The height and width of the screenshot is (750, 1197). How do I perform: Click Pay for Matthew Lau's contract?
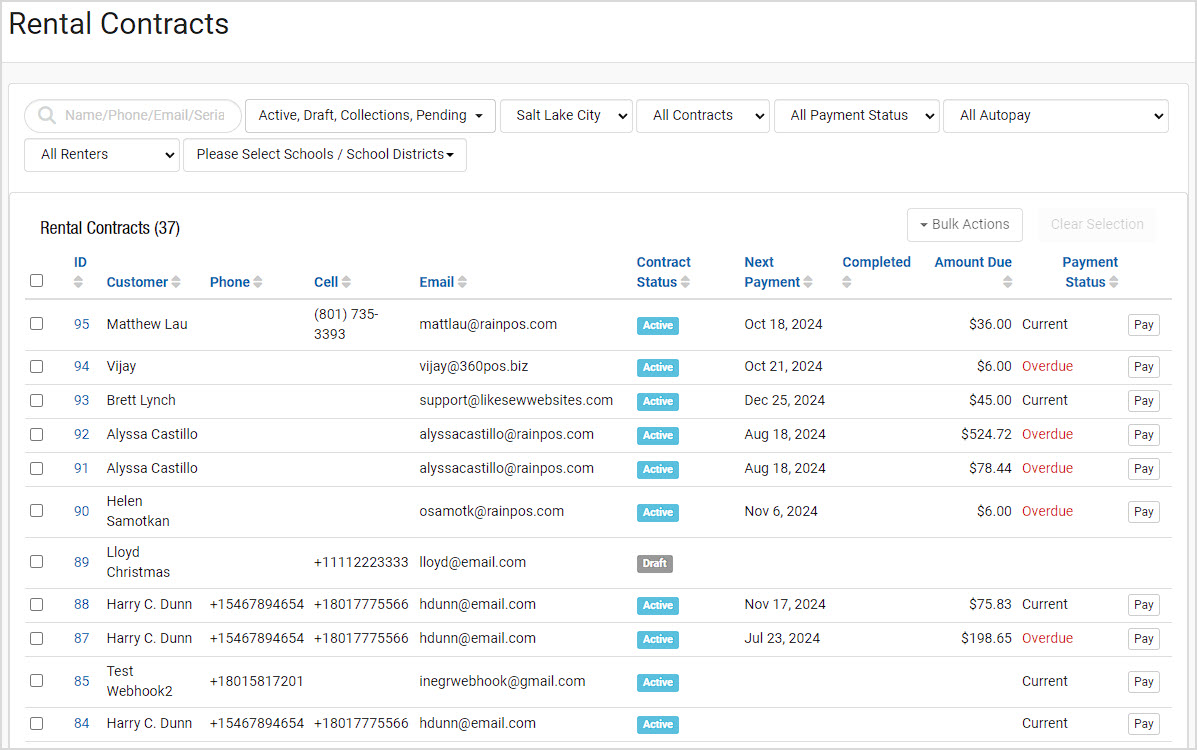pos(1144,325)
